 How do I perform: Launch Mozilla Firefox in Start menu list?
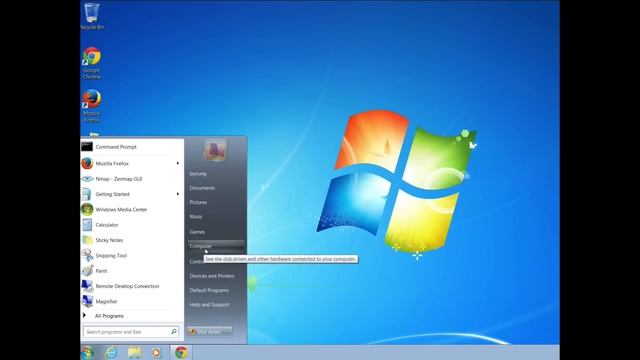click(x=132, y=163)
